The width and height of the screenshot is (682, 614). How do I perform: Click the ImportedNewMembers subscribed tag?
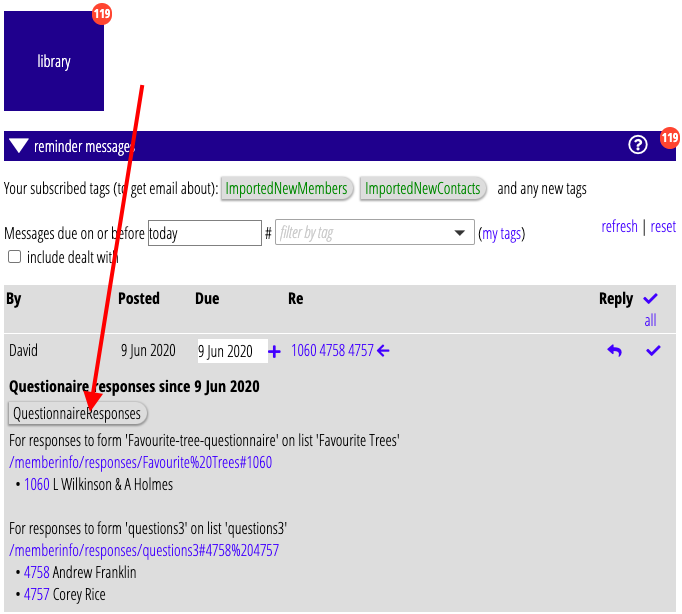click(286, 189)
